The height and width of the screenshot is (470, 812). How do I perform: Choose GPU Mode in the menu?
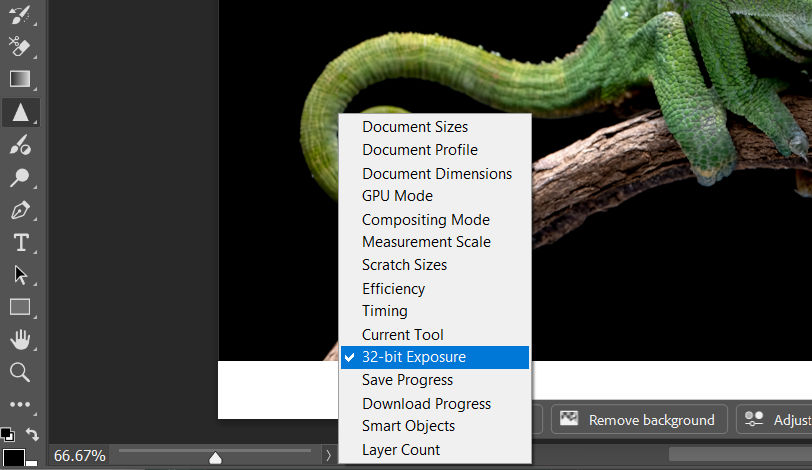pyautogui.click(x=435, y=196)
